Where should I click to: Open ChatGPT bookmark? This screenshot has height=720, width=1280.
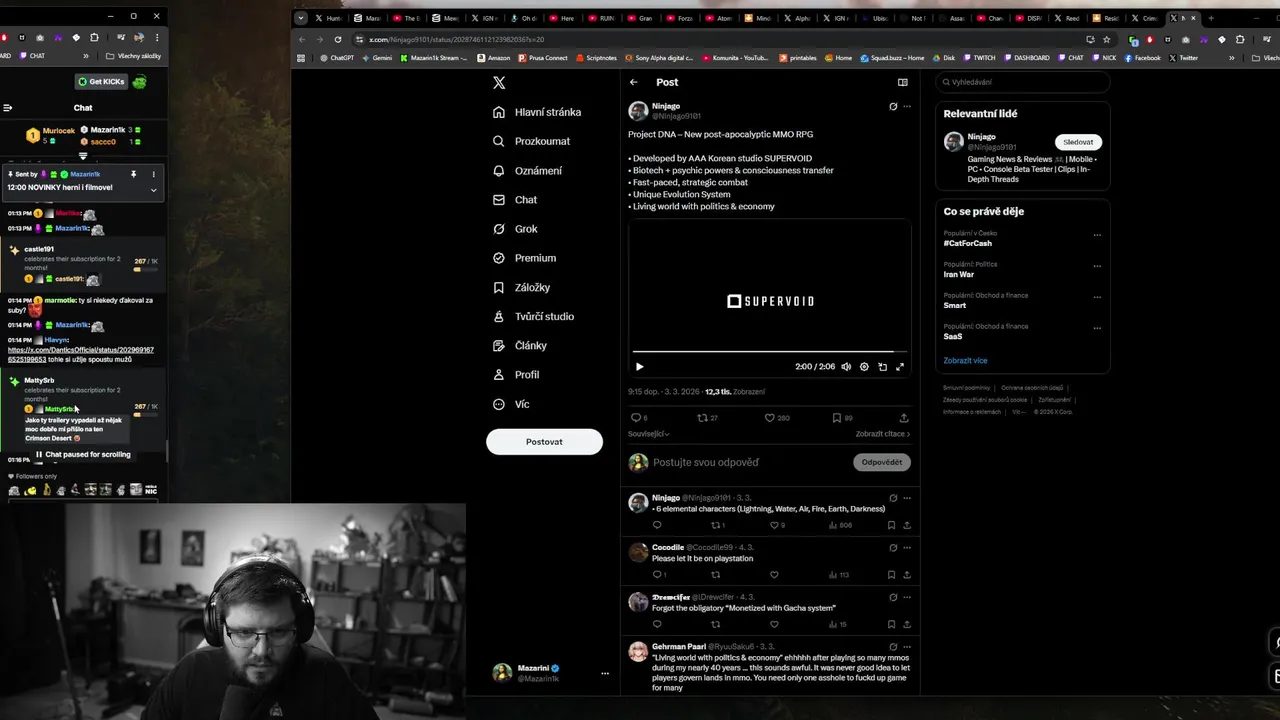(x=337, y=58)
